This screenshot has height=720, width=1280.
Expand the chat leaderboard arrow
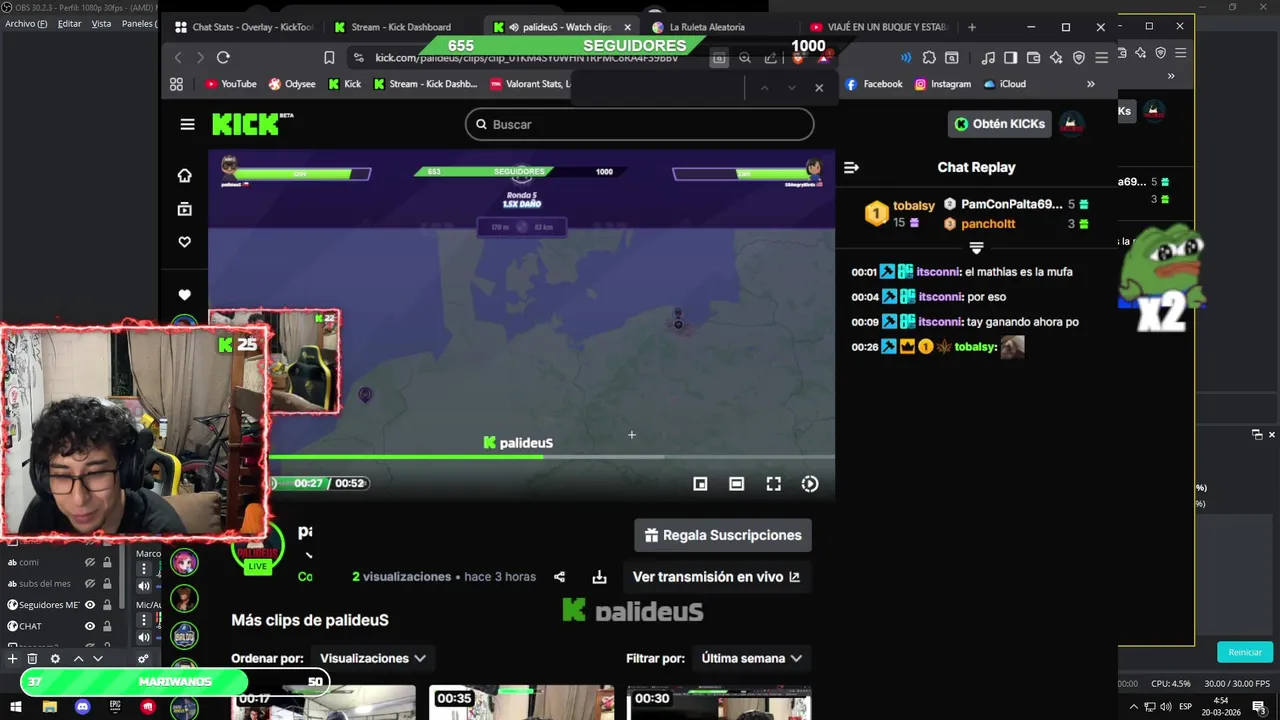976,247
